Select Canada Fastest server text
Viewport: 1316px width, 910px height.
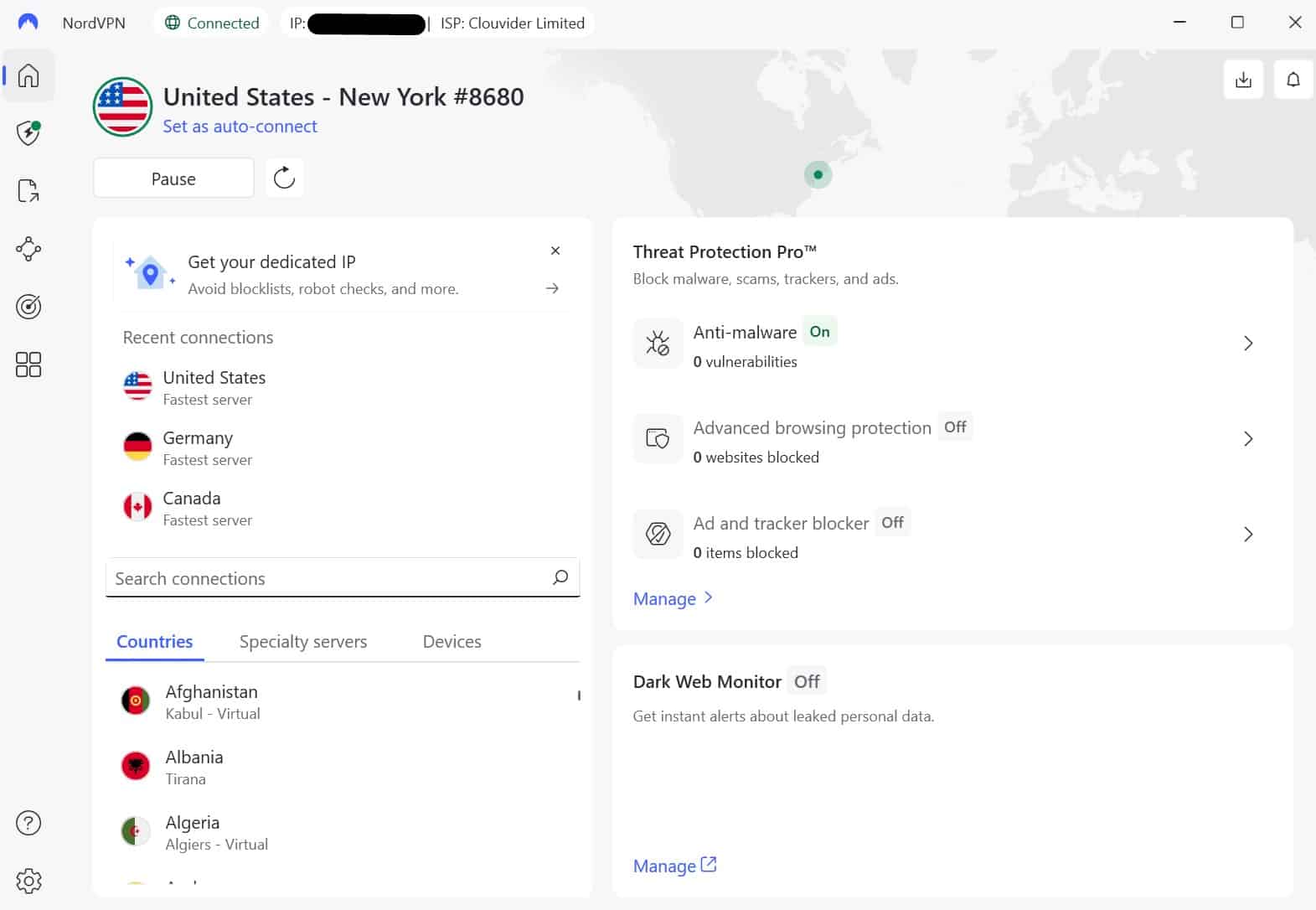208,520
